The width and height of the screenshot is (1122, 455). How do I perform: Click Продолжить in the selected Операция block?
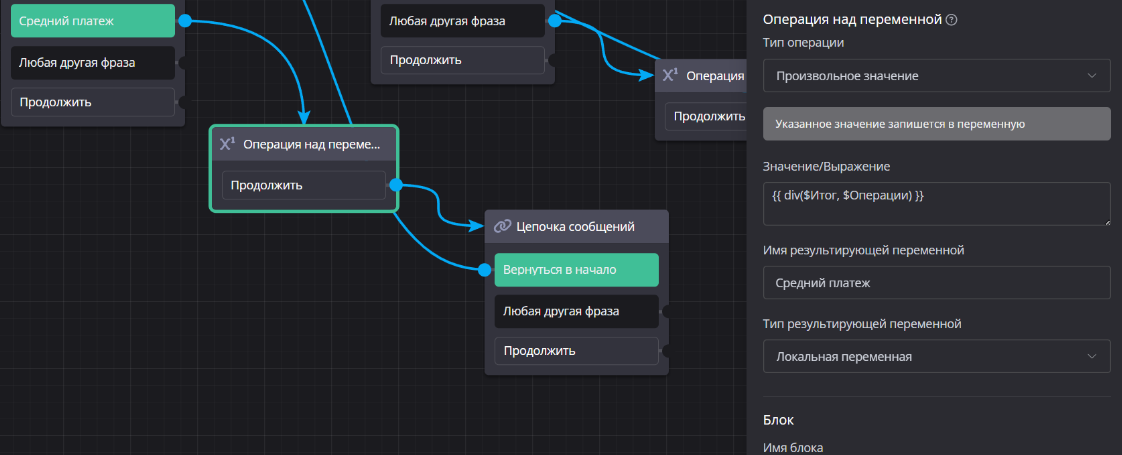point(303,185)
